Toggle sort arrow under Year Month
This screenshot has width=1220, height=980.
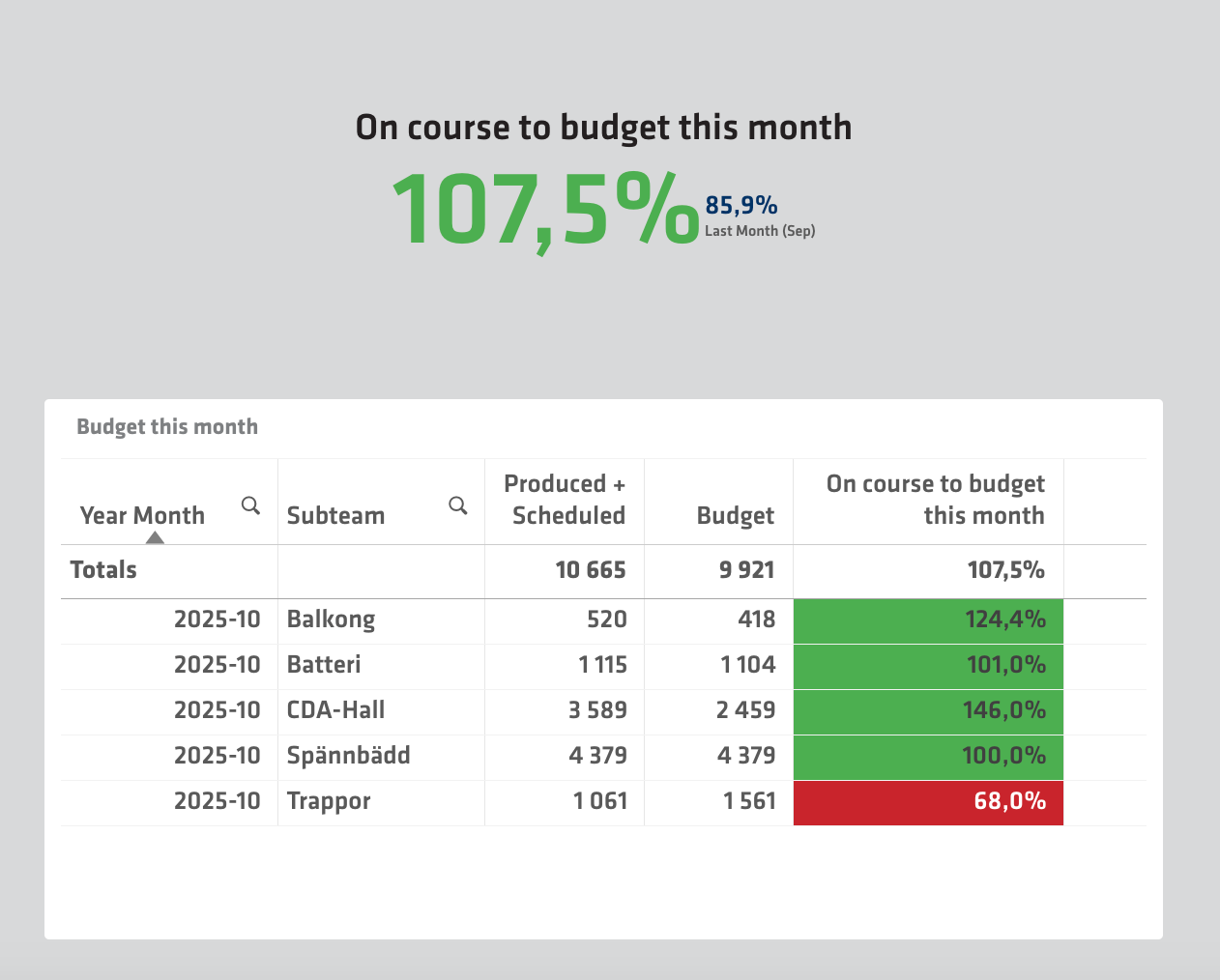tap(155, 537)
